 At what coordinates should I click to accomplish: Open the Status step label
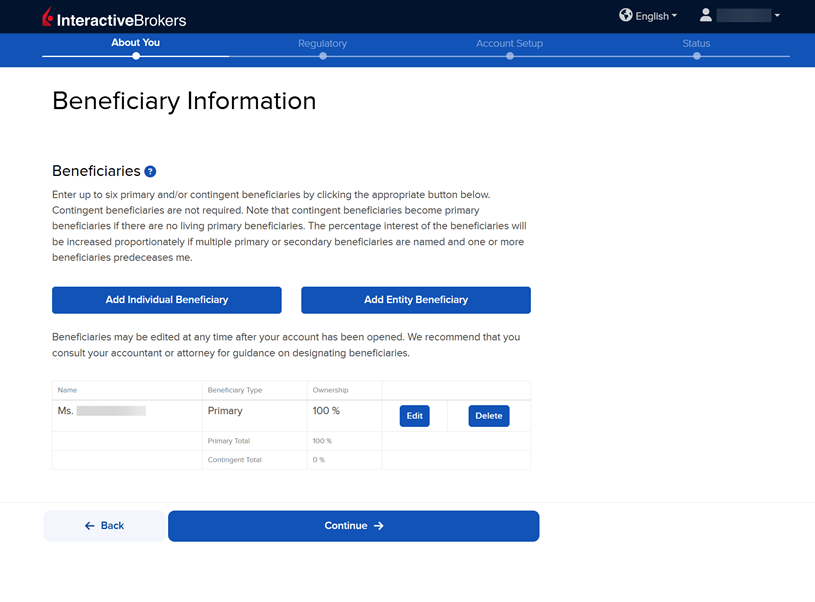[x=696, y=44]
